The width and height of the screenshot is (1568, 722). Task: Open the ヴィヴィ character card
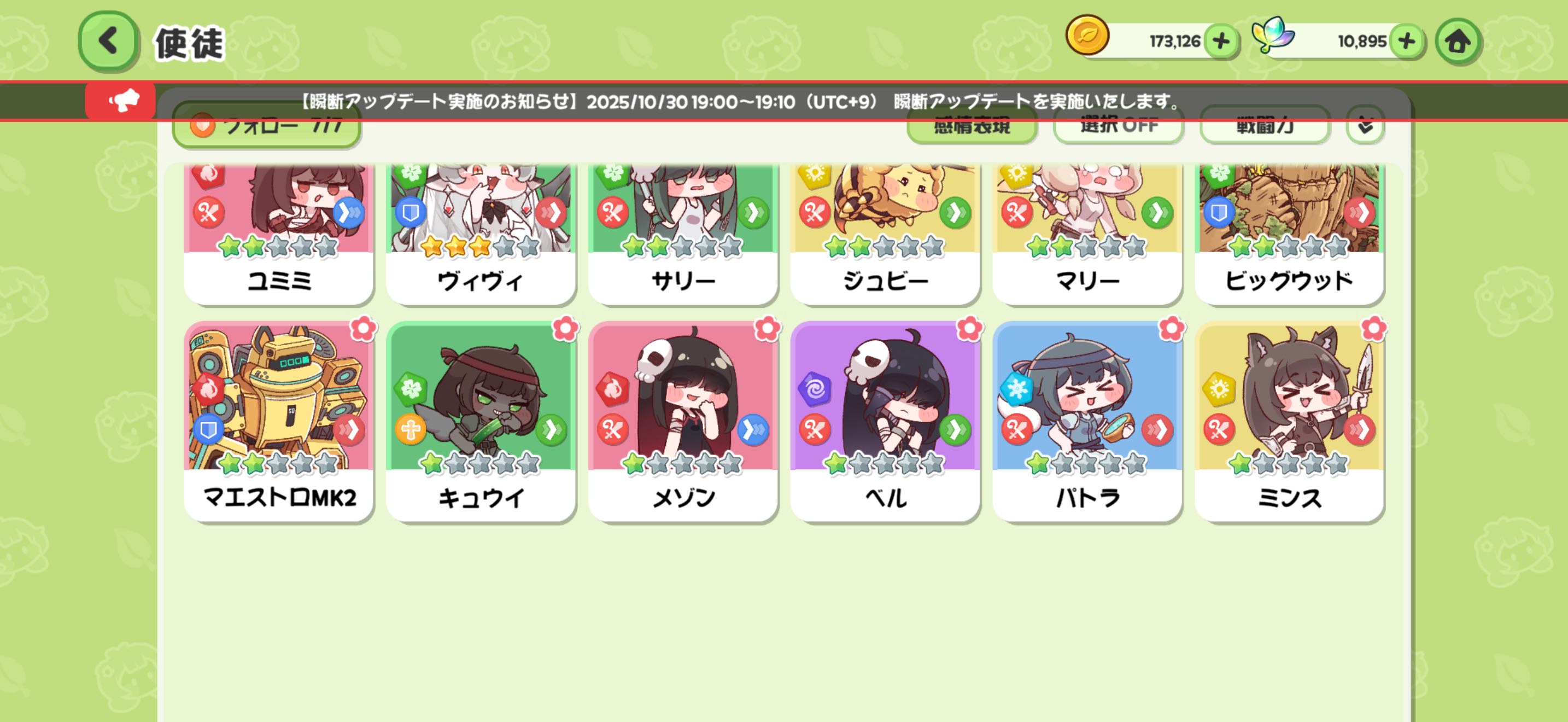(x=481, y=234)
